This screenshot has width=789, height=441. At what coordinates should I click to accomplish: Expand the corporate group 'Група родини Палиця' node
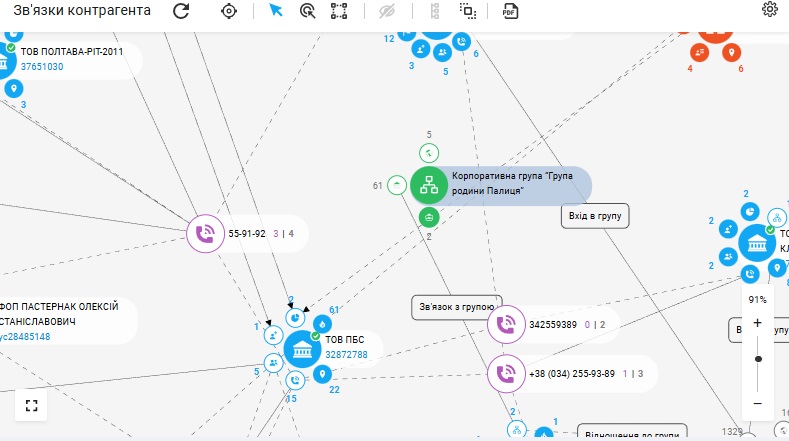(x=430, y=185)
